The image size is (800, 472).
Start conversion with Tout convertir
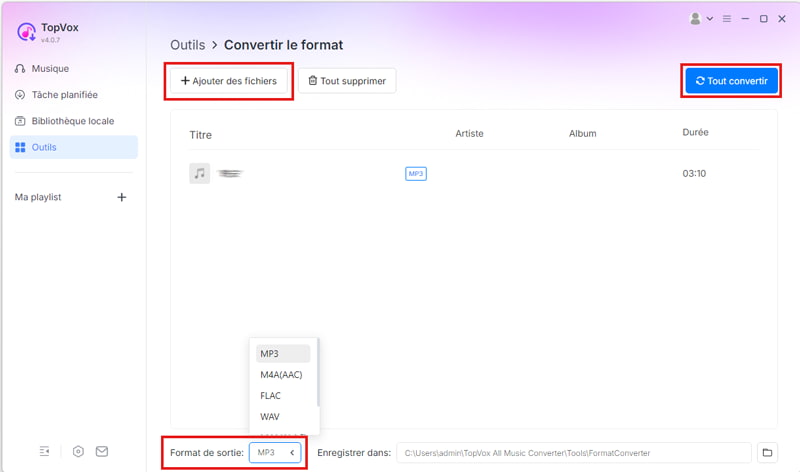pos(732,81)
